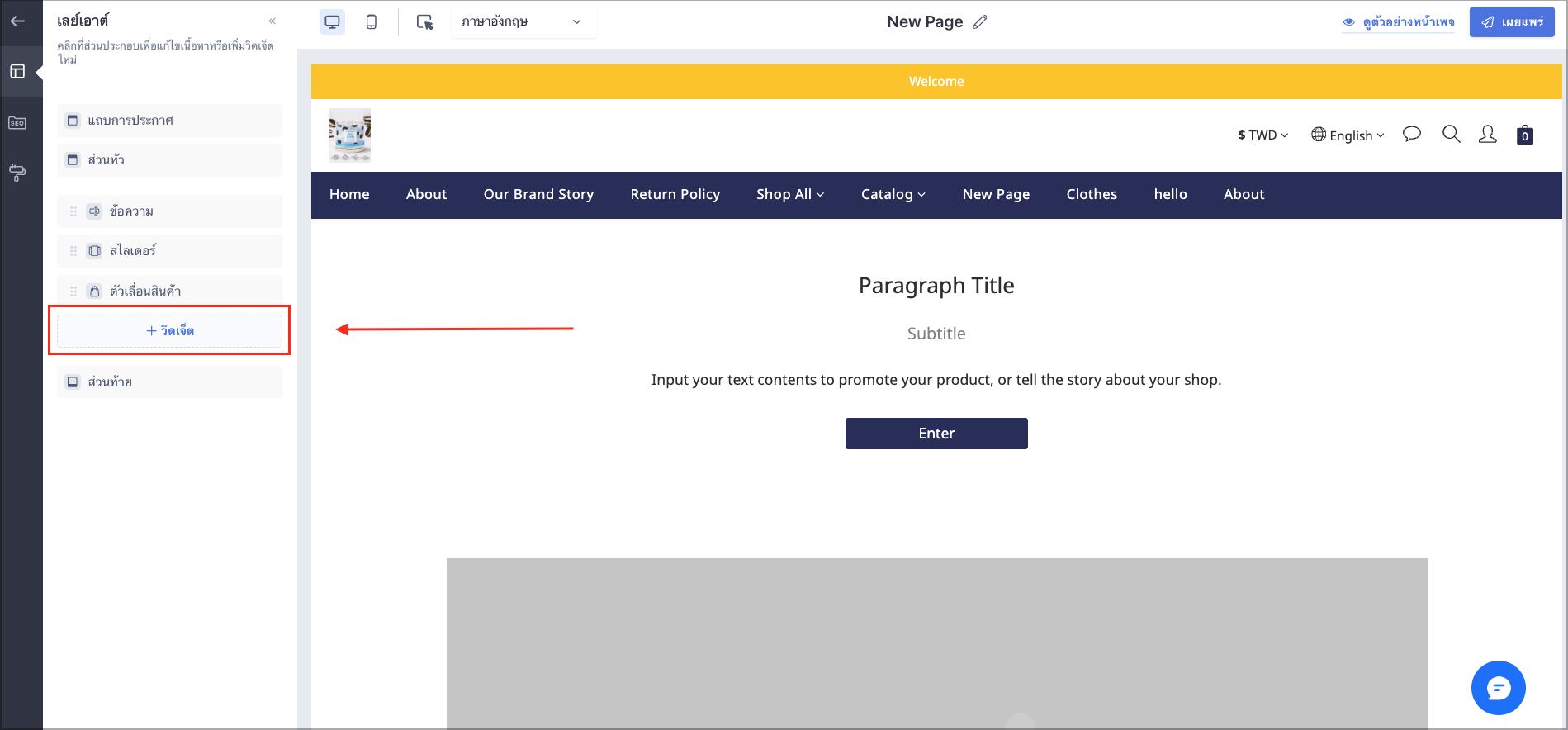Click the New Page title at top
Viewport: 1568px width, 730px height.
925,22
